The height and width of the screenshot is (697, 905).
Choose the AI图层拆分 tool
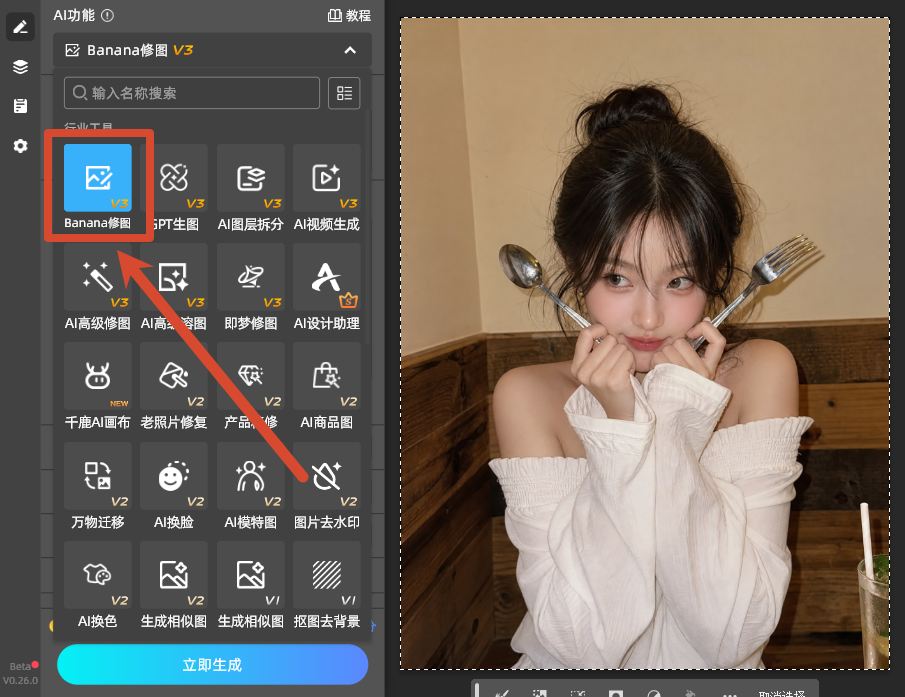tap(250, 178)
